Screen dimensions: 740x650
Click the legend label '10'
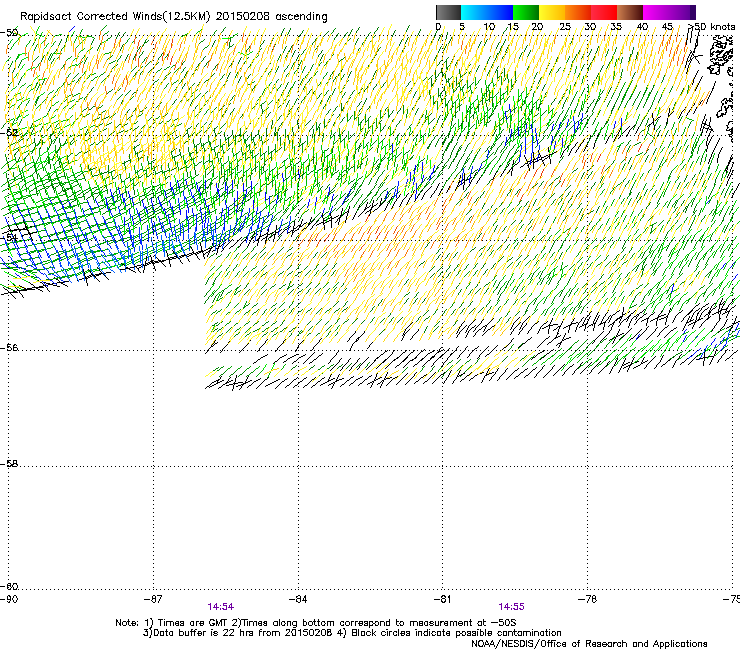point(489,27)
